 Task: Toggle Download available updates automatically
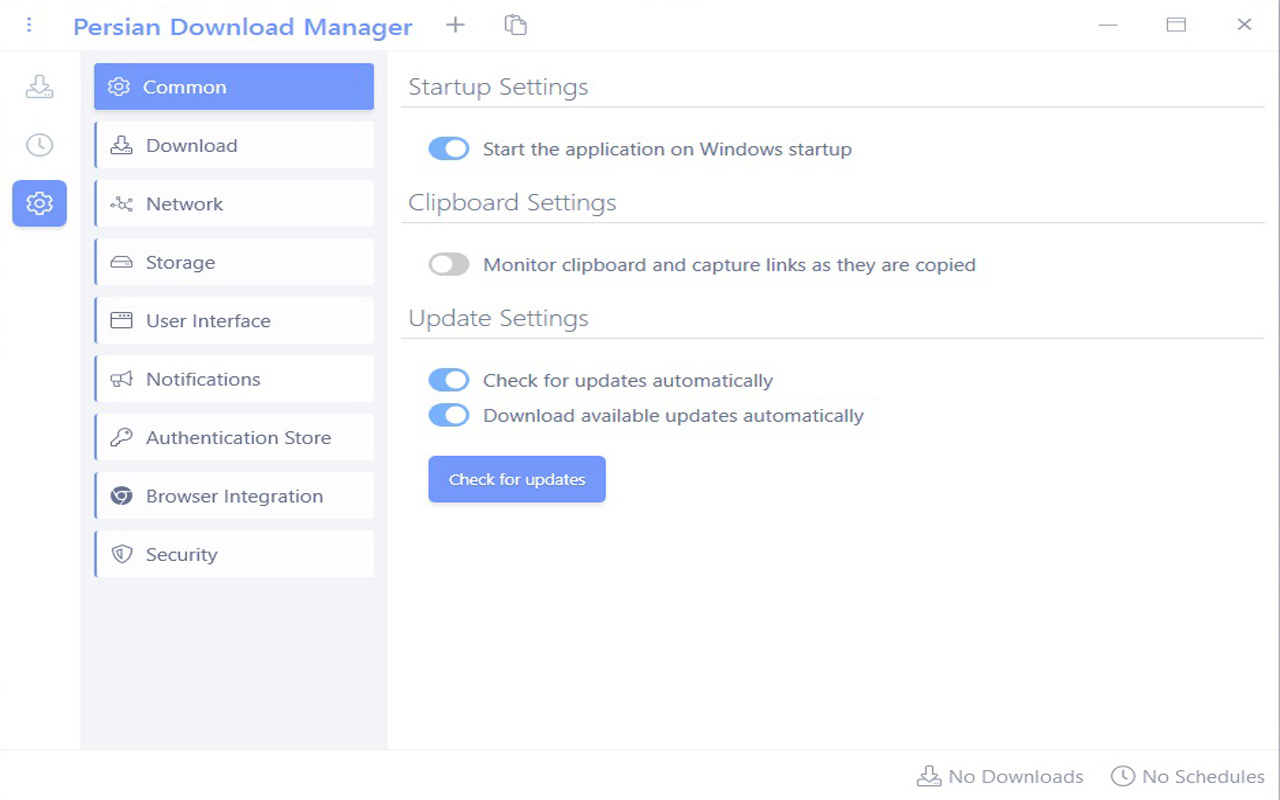(x=449, y=415)
